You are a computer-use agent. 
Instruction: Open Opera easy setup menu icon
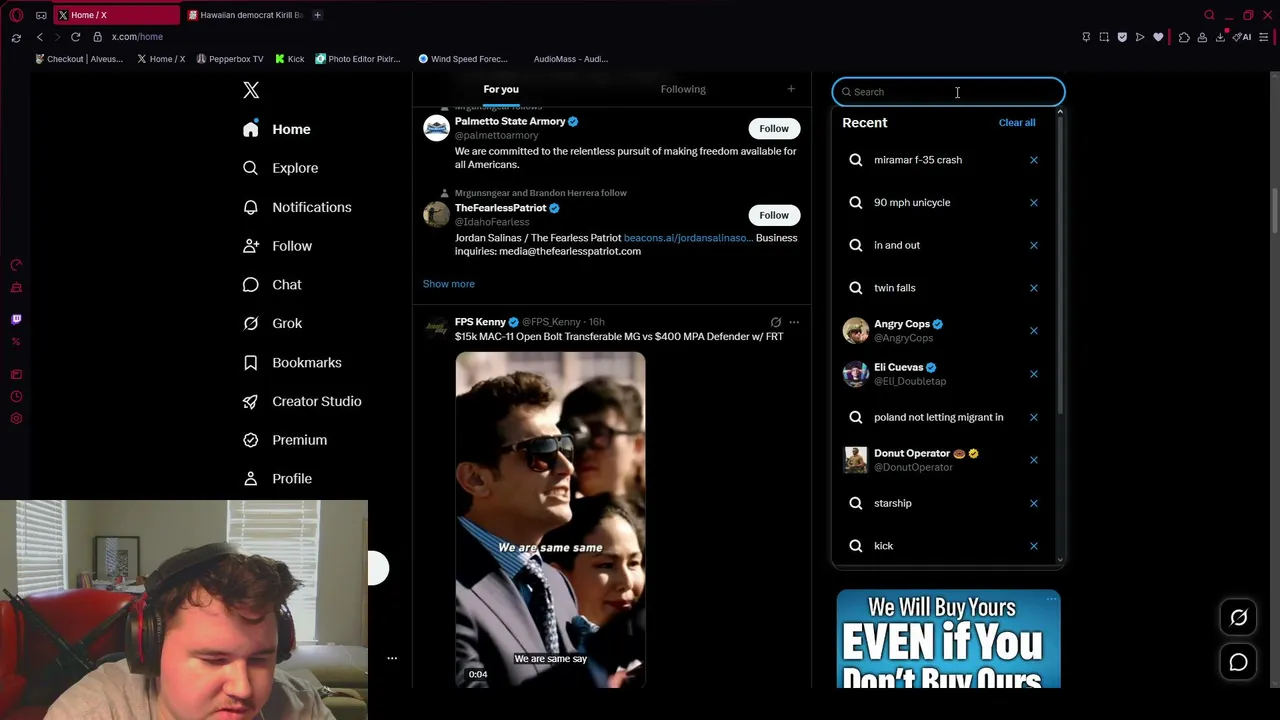click(x=1264, y=37)
